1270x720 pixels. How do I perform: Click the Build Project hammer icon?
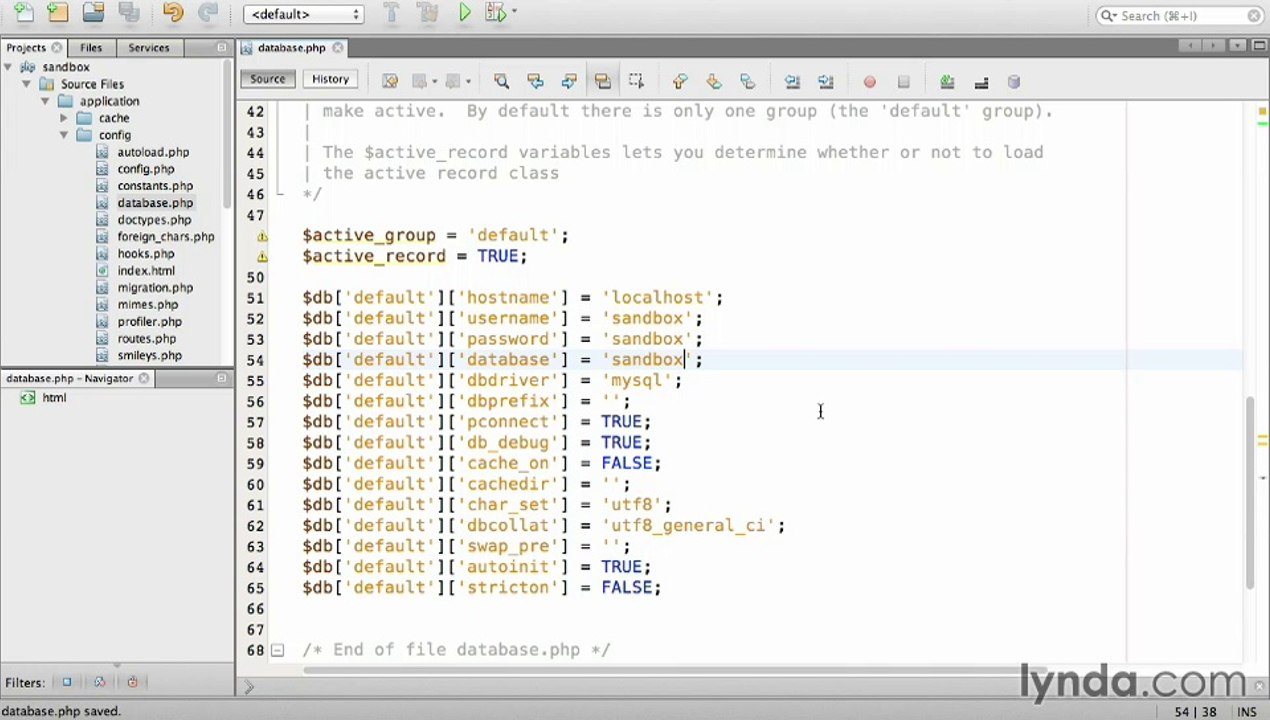[x=392, y=13]
